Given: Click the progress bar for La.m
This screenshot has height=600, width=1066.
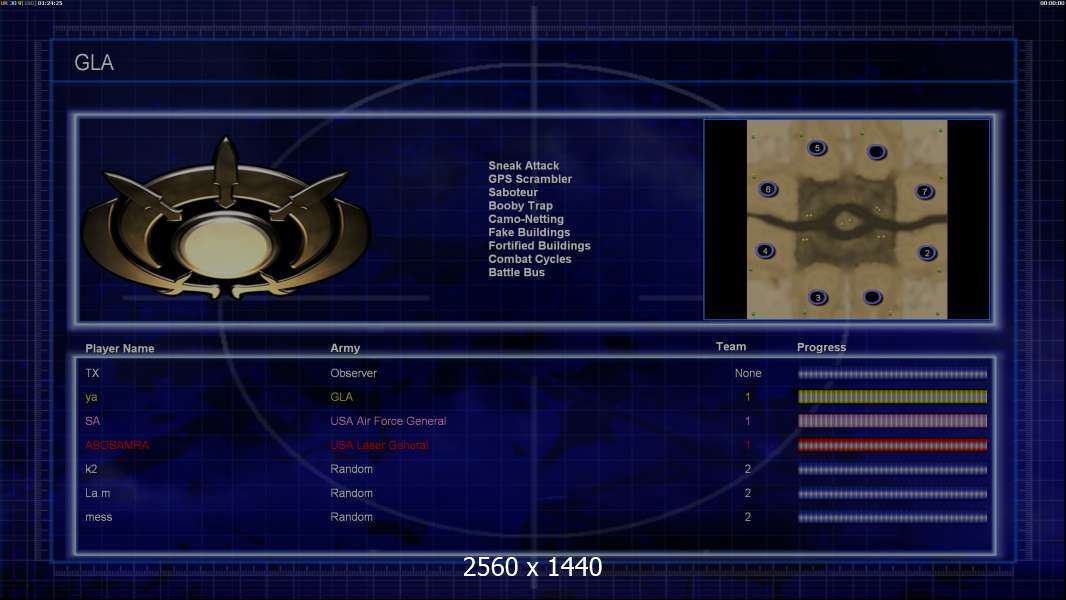Looking at the screenshot, I should pyautogui.click(x=892, y=494).
